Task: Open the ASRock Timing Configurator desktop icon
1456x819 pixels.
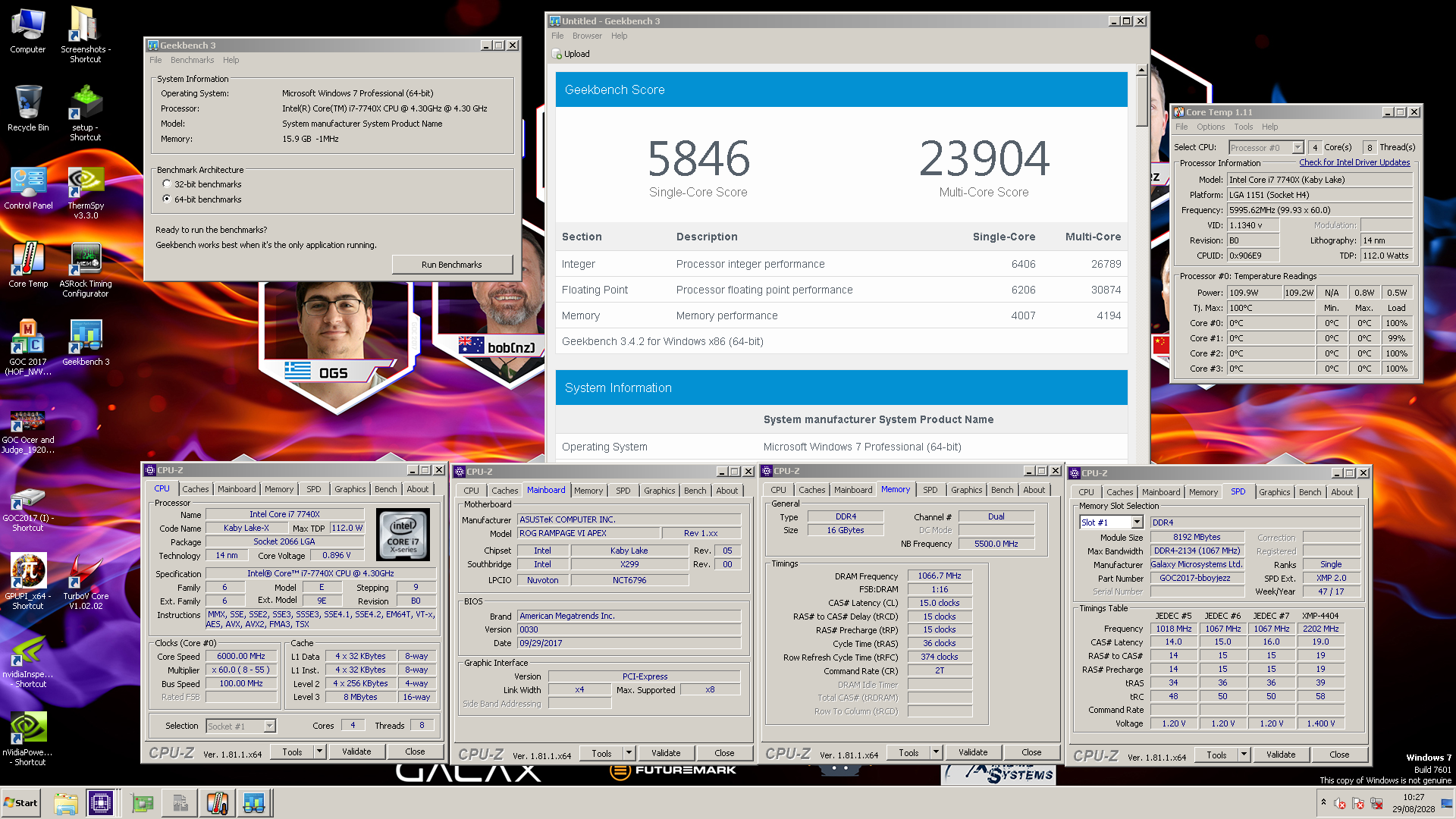Action: point(86,270)
